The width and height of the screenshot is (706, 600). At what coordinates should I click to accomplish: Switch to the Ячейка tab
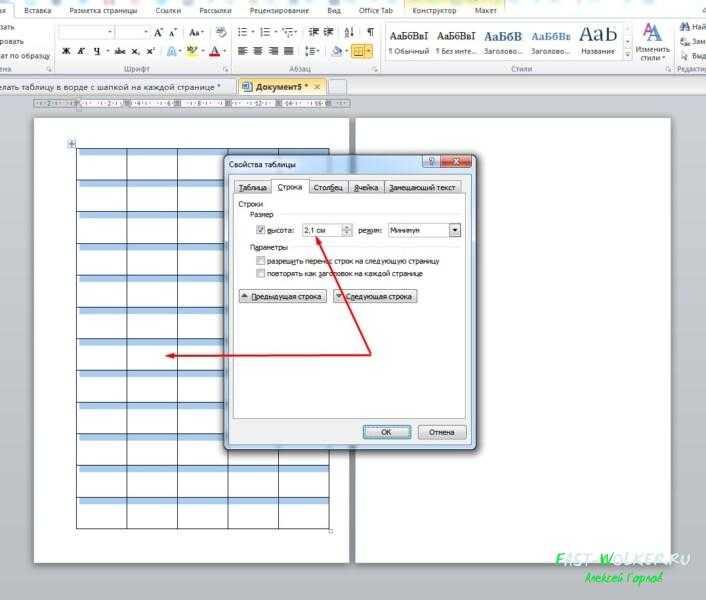366,188
